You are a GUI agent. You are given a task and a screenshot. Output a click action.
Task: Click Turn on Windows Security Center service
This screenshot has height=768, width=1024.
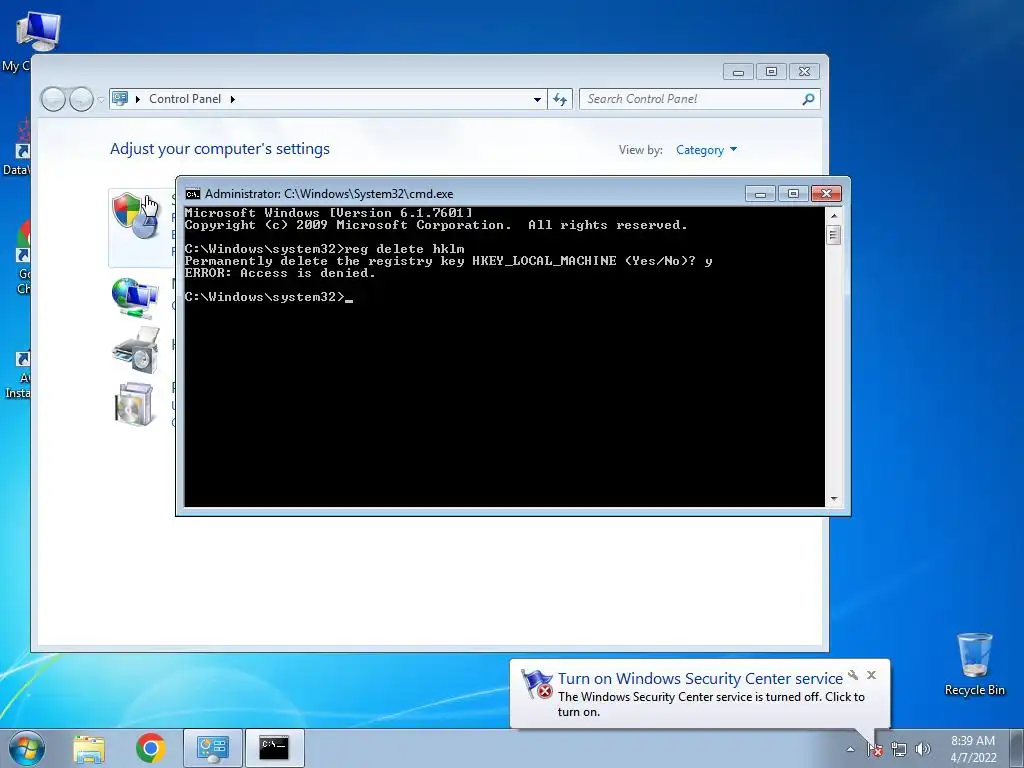pos(700,679)
